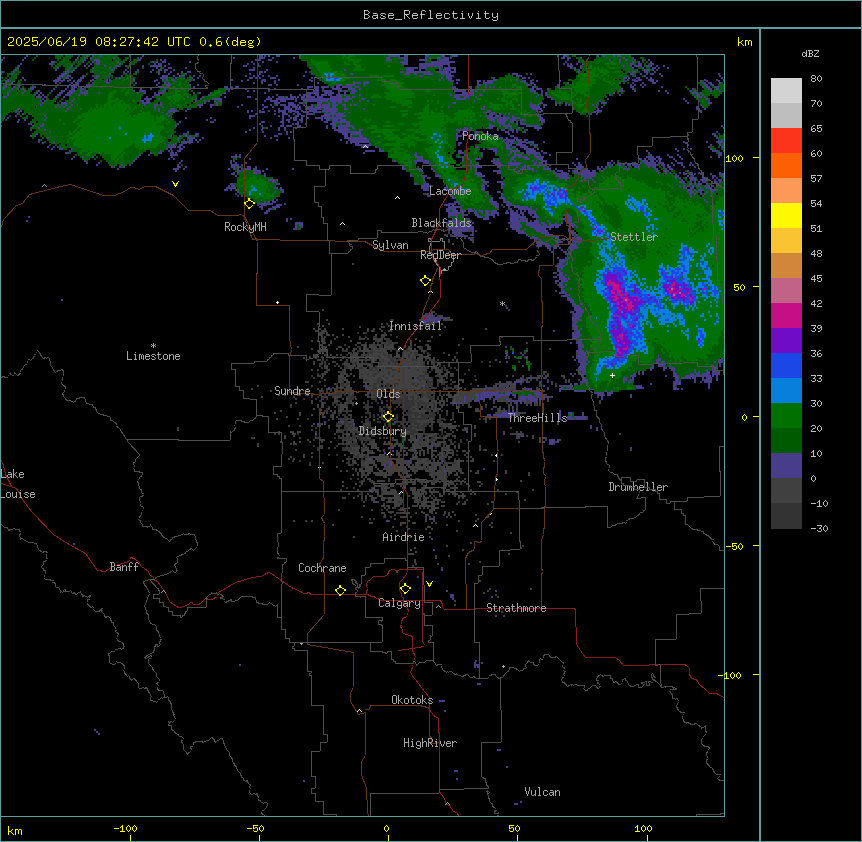Image resolution: width=862 pixels, height=842 pixels.
Task: Select the light gray 70–80 dBZ legend swatch
Action: pyautogui.click(x=786, y=91)
